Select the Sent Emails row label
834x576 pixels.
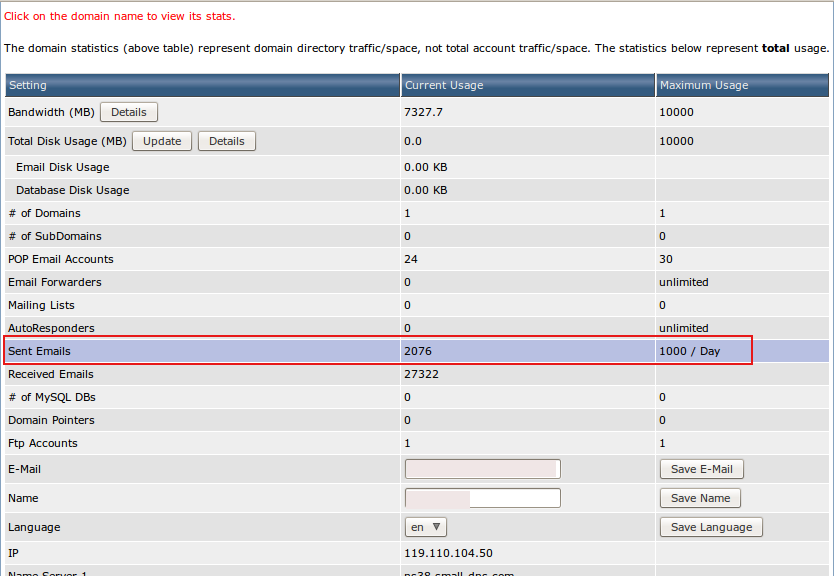(39, 351)
